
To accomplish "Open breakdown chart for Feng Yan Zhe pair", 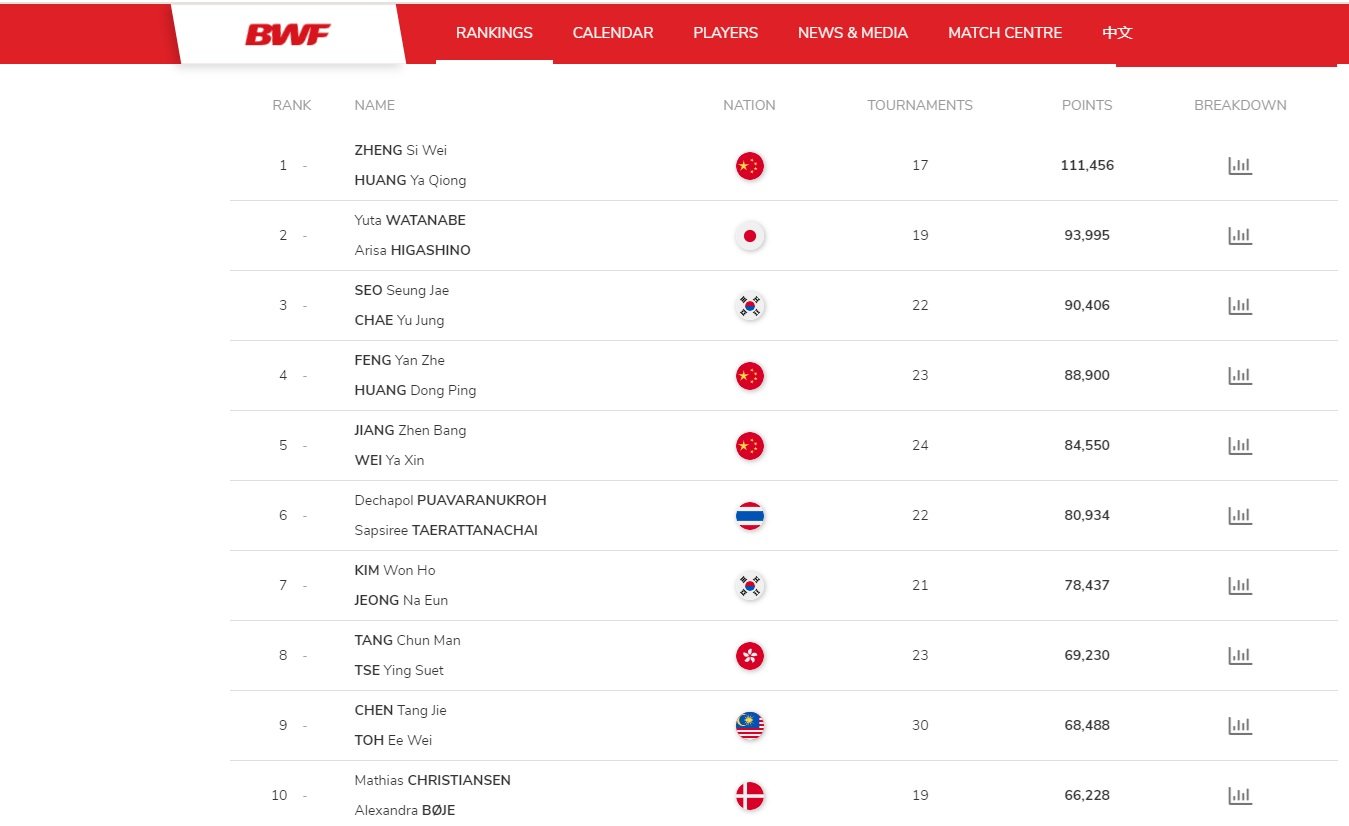I will (x=1240, y=376).
